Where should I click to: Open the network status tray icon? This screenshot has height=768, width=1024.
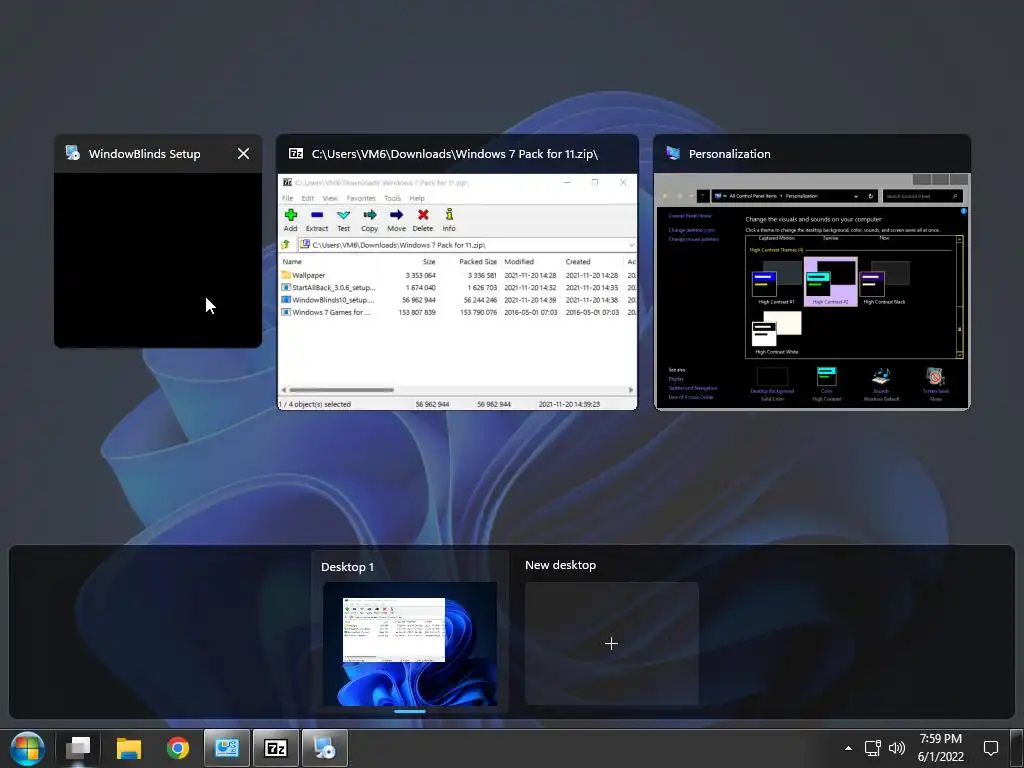coord(872,748)
